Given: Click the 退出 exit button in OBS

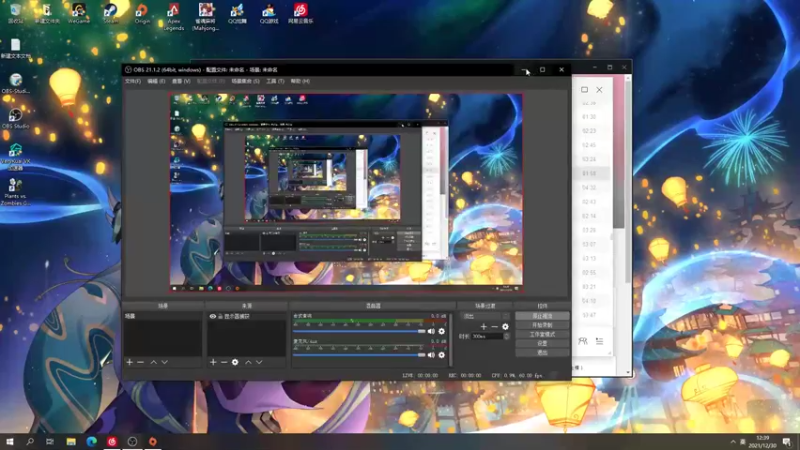Looking at the screenshot, I should [542, 353].
